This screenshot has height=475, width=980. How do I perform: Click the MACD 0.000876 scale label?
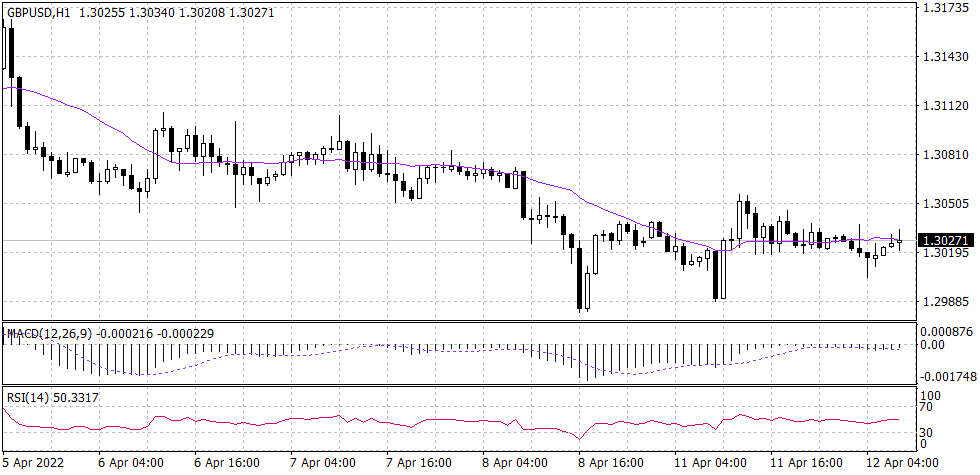(946, 331)
